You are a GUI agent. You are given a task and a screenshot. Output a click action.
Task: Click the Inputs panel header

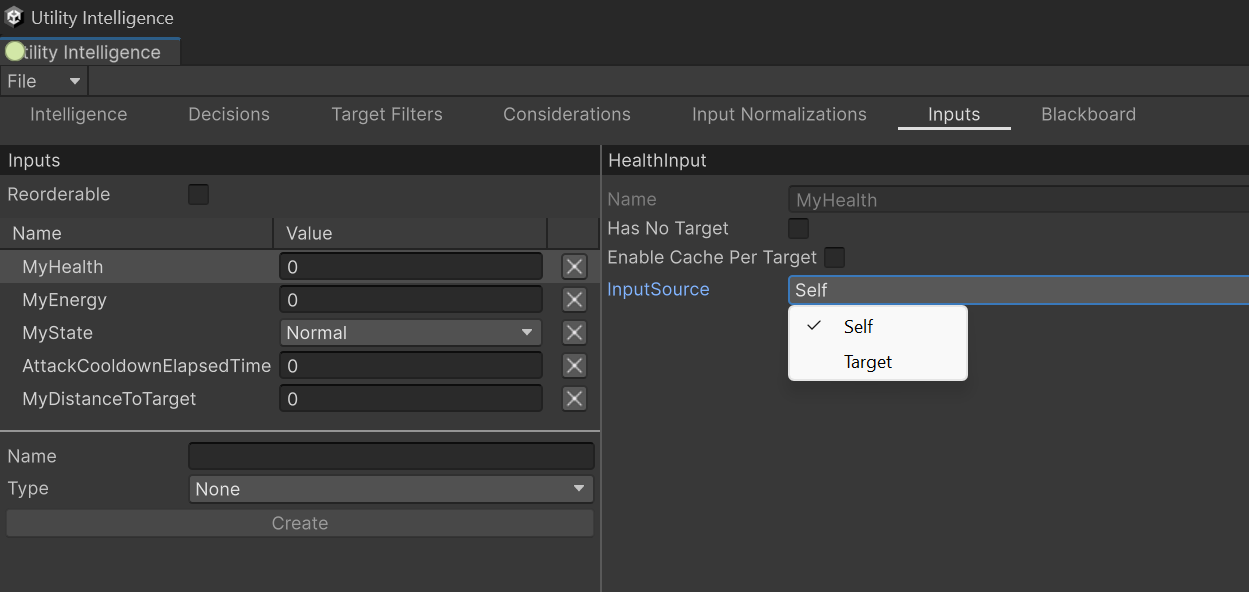(300, 160)
